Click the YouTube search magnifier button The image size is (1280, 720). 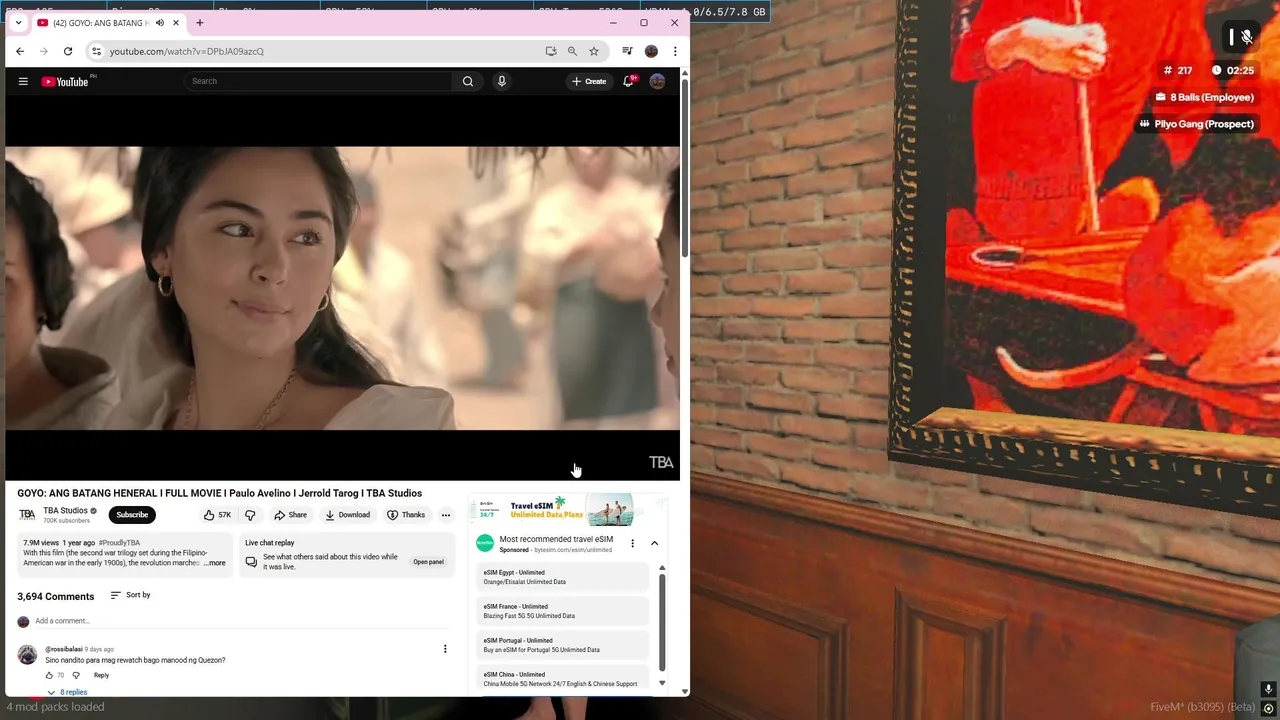pos(468,81)
